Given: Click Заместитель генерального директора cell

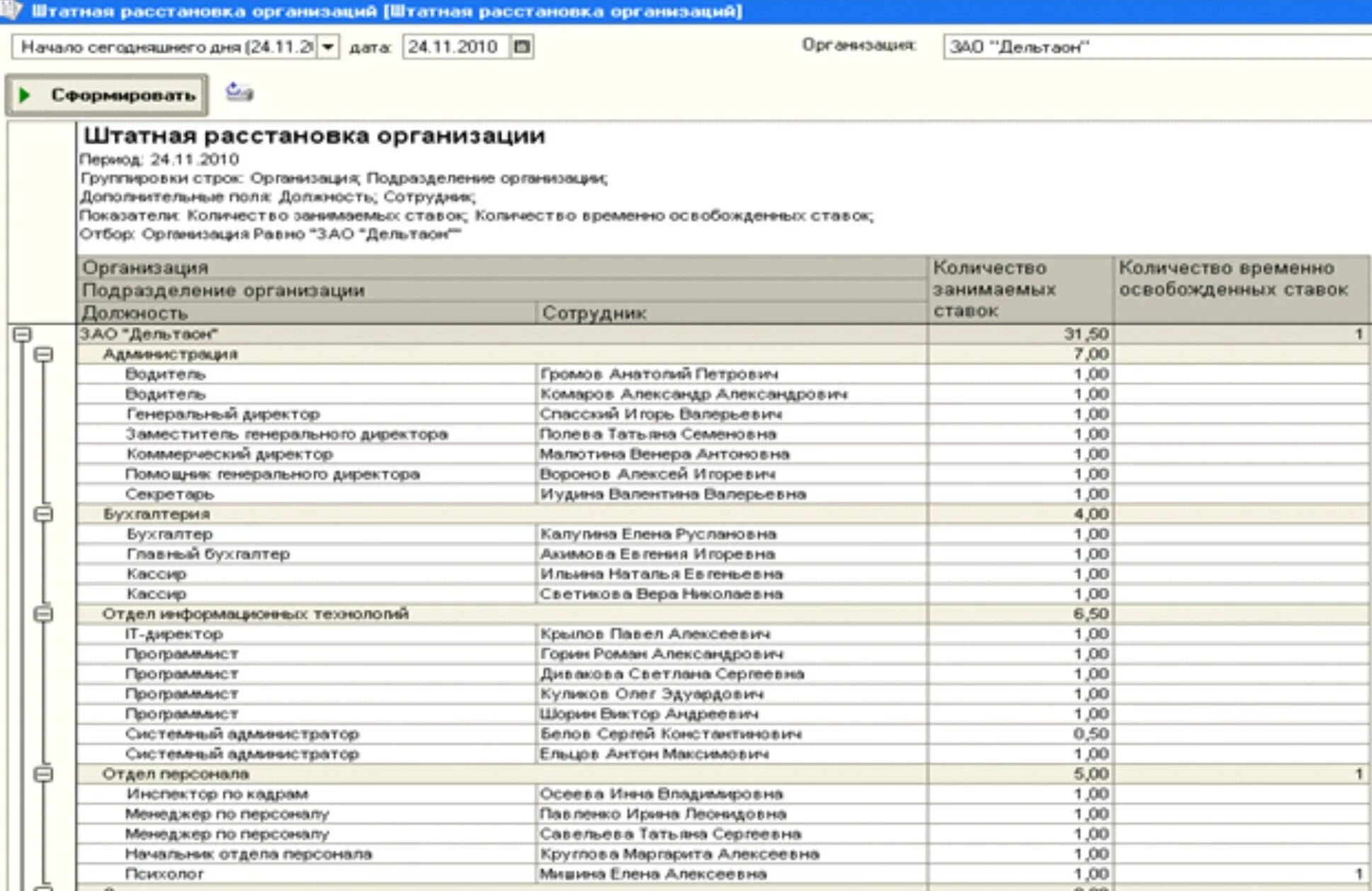Looking at the screenshot, I should click(306, 433).
